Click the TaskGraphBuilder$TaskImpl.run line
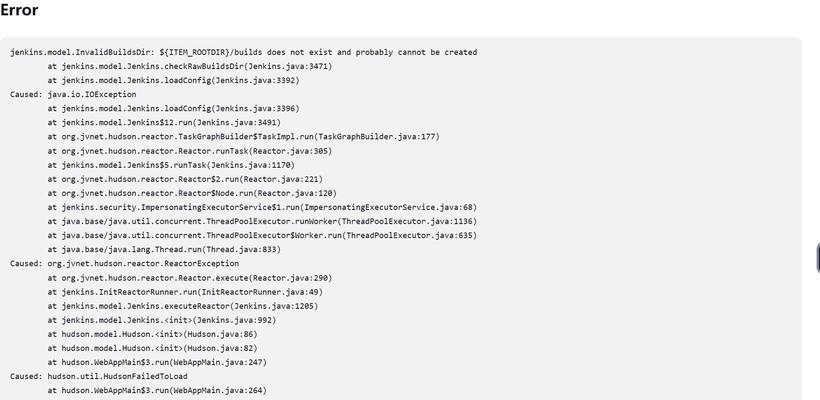 click(244, 137)
